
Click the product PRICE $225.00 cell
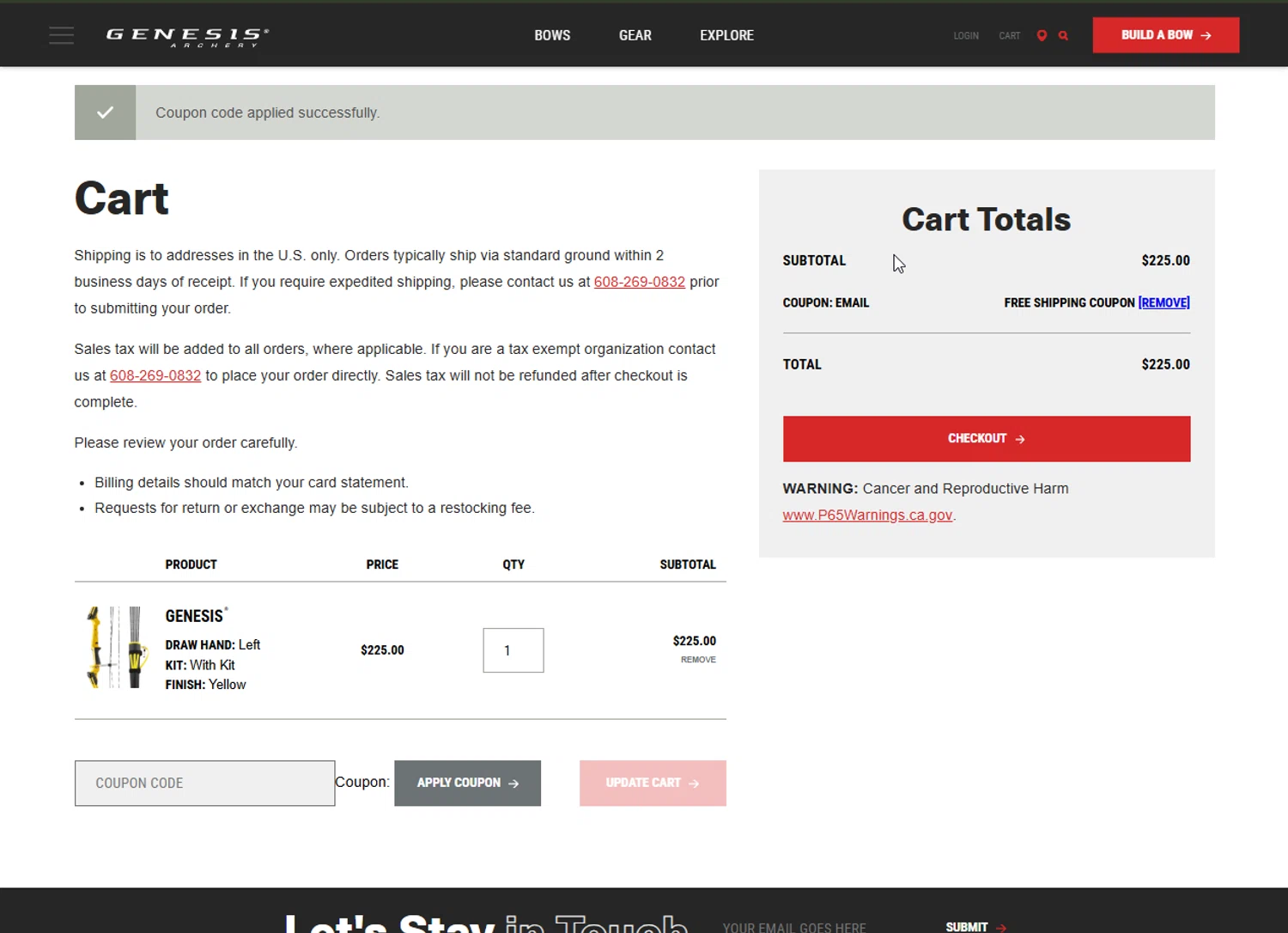pyautogui.click(x=382, y=650)
